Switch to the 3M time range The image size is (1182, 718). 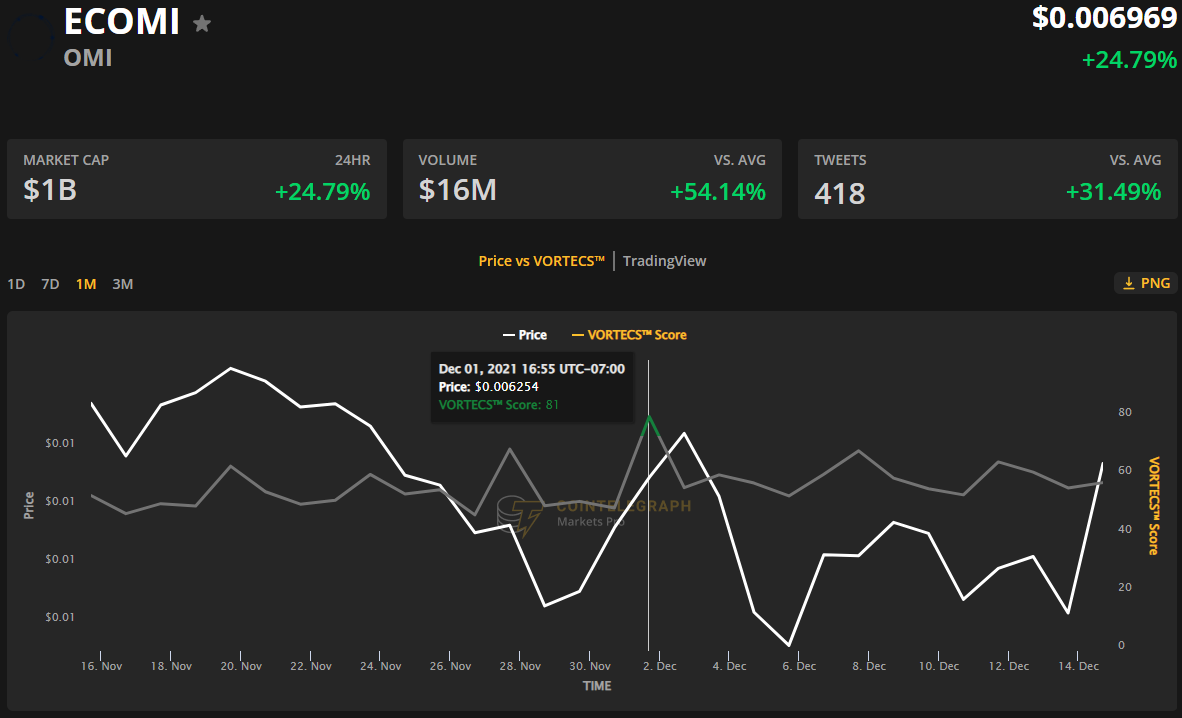122,284
